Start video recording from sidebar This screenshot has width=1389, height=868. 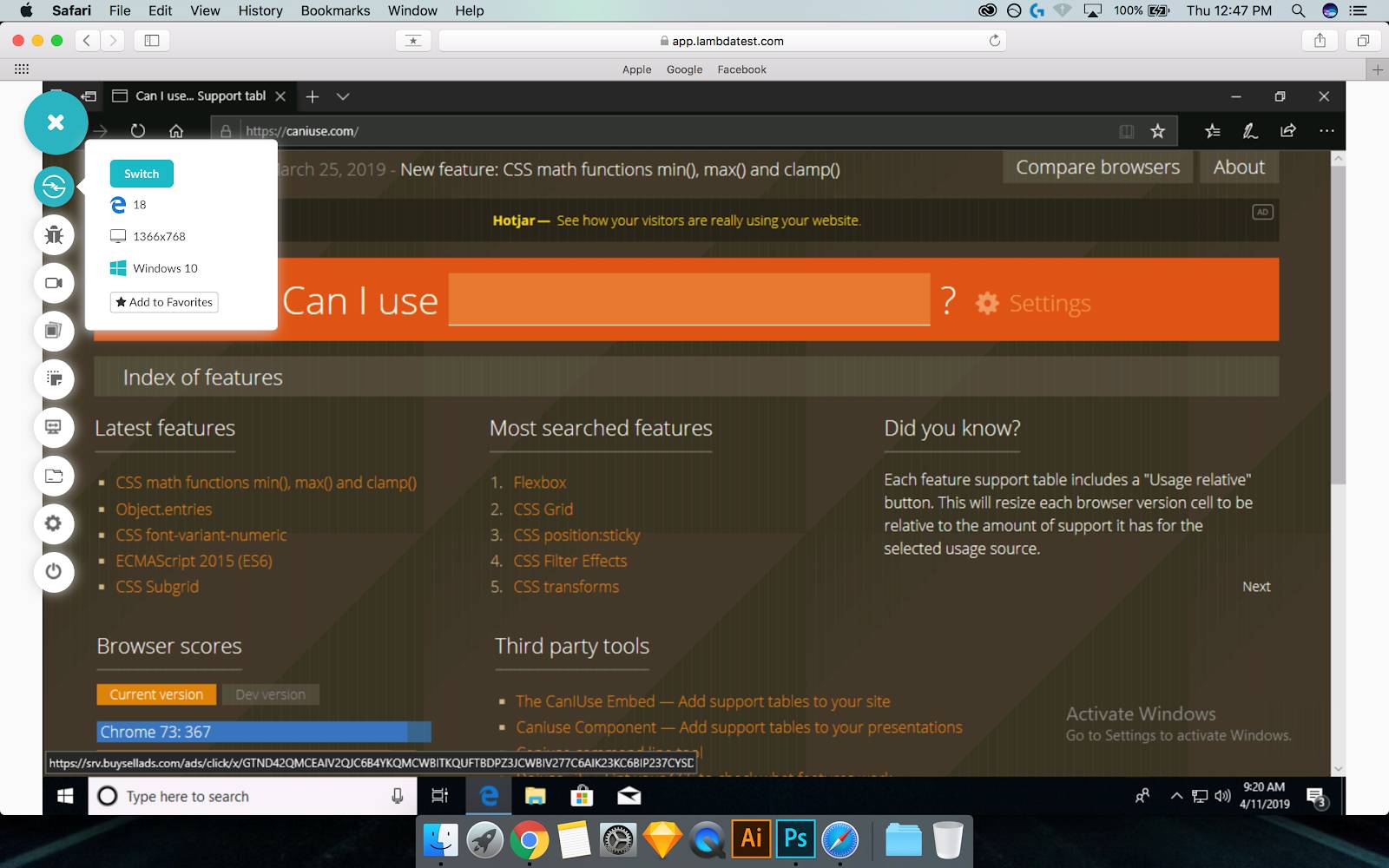(54, 283)
